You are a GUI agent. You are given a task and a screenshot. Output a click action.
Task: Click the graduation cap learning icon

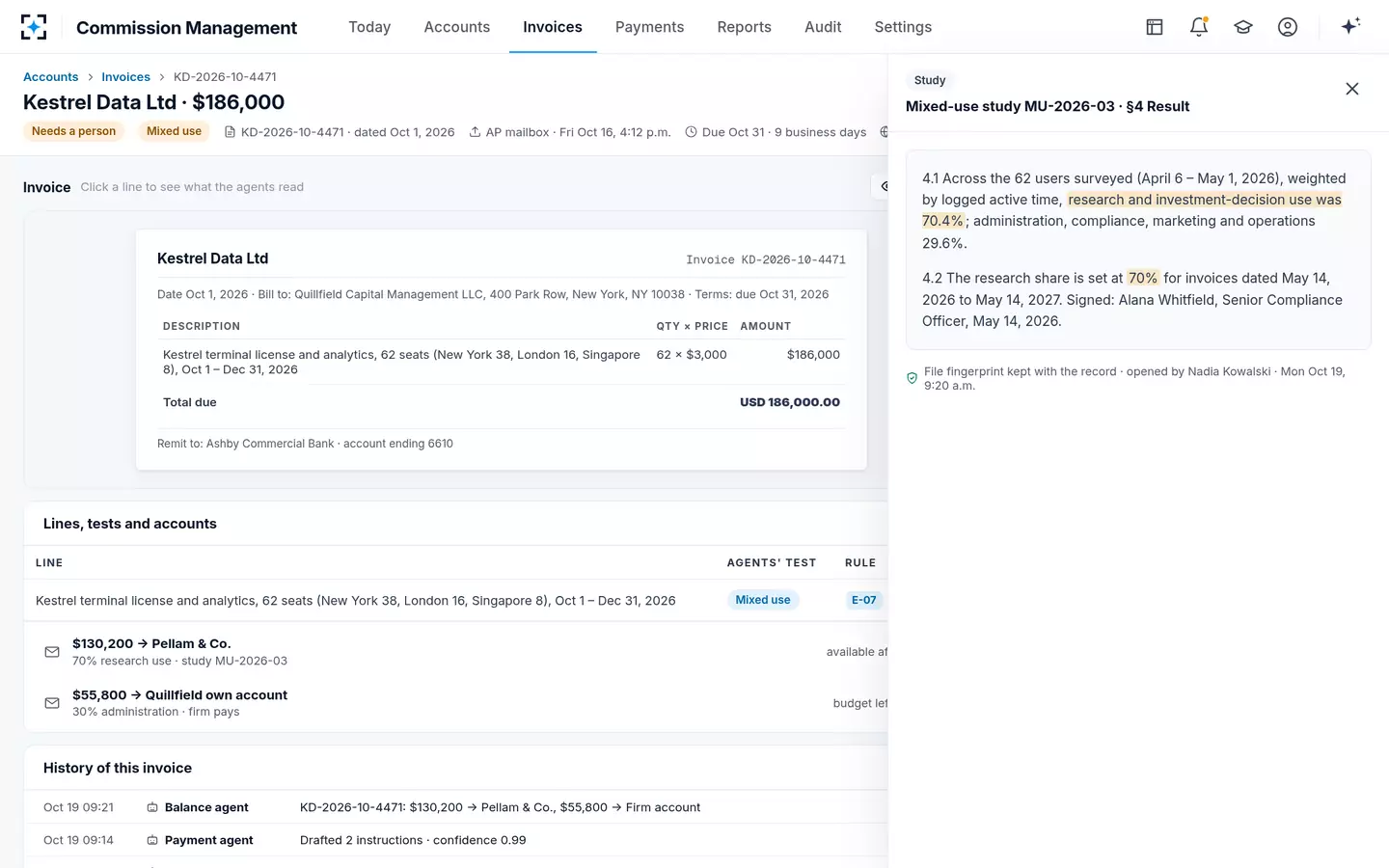coord(1243,27)
